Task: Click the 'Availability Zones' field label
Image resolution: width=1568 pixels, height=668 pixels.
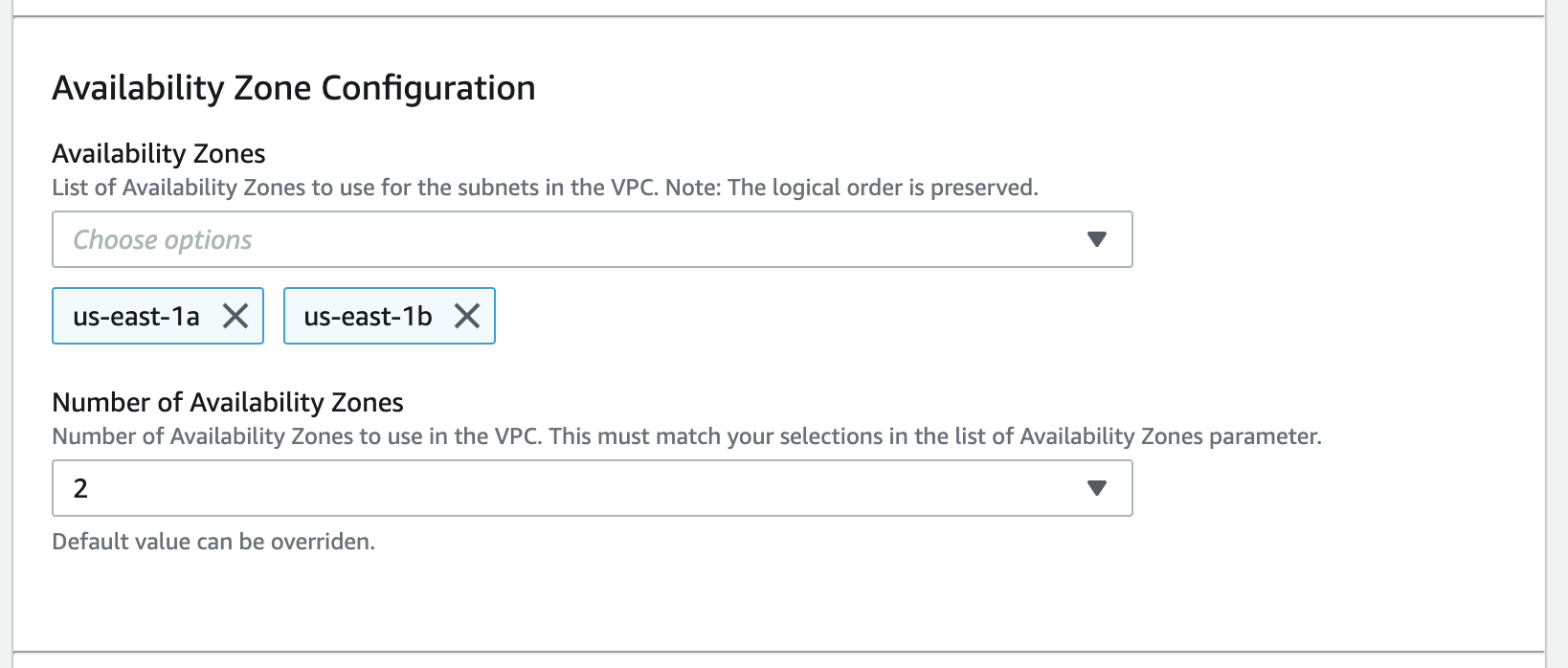Action: pos(159,153)
